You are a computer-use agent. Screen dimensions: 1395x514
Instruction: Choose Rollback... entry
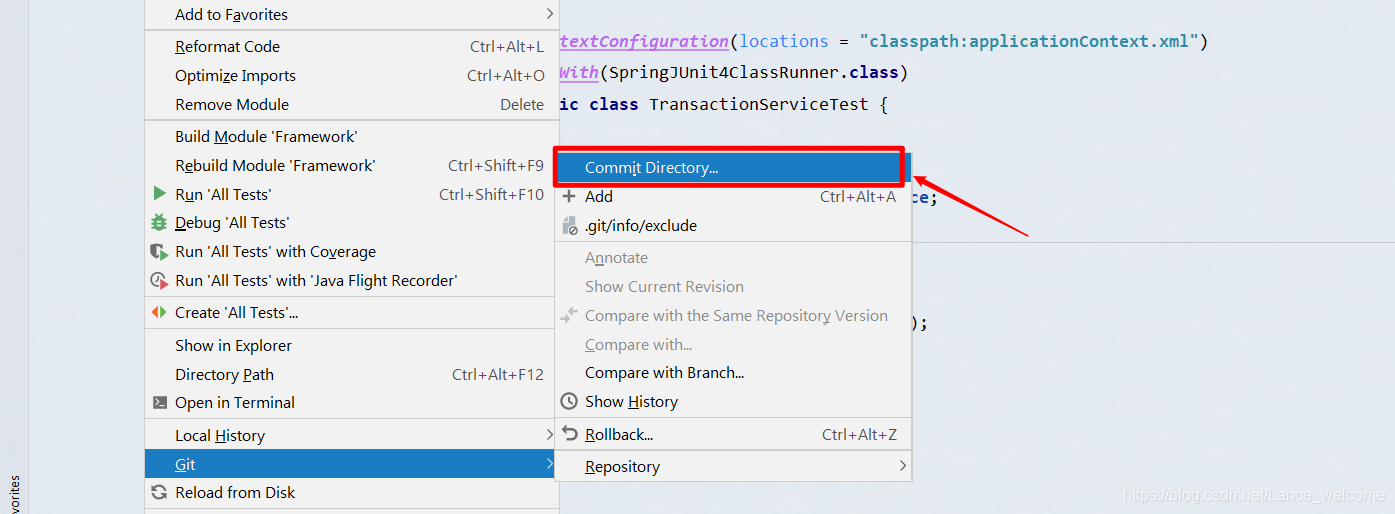(x=733, y=435)
